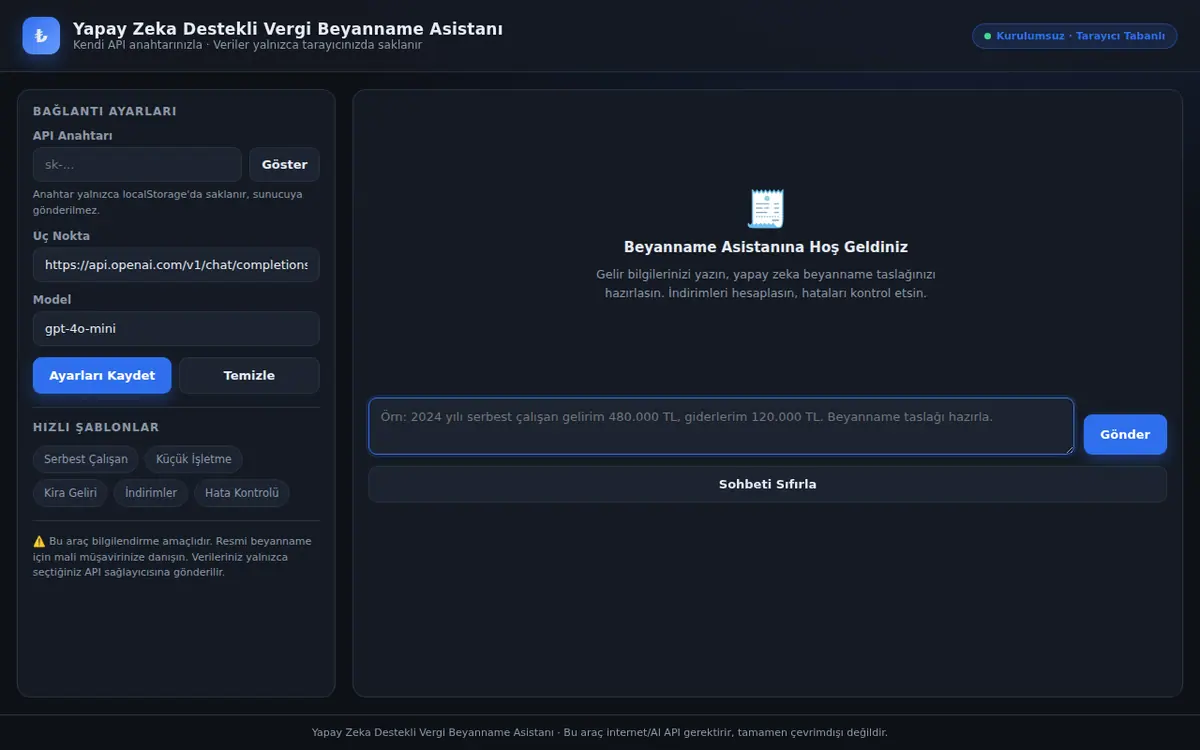1200x750 pixels.
Task: Choose the Hata Kontrolü template
Action: 242,493
